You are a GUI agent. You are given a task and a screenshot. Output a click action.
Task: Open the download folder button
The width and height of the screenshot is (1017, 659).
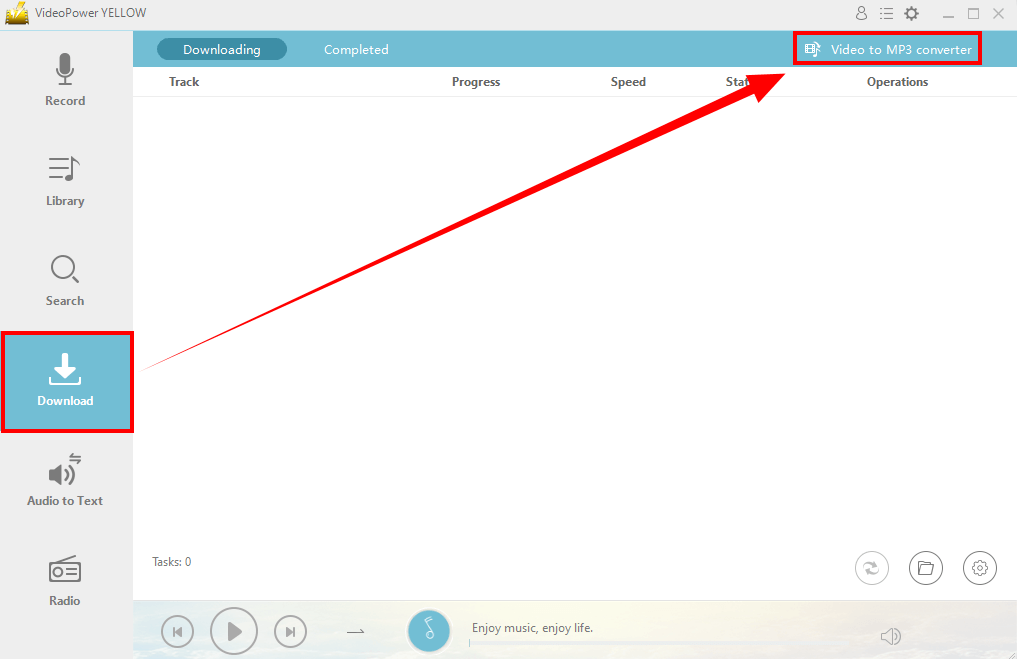click(x=926, y=568)
